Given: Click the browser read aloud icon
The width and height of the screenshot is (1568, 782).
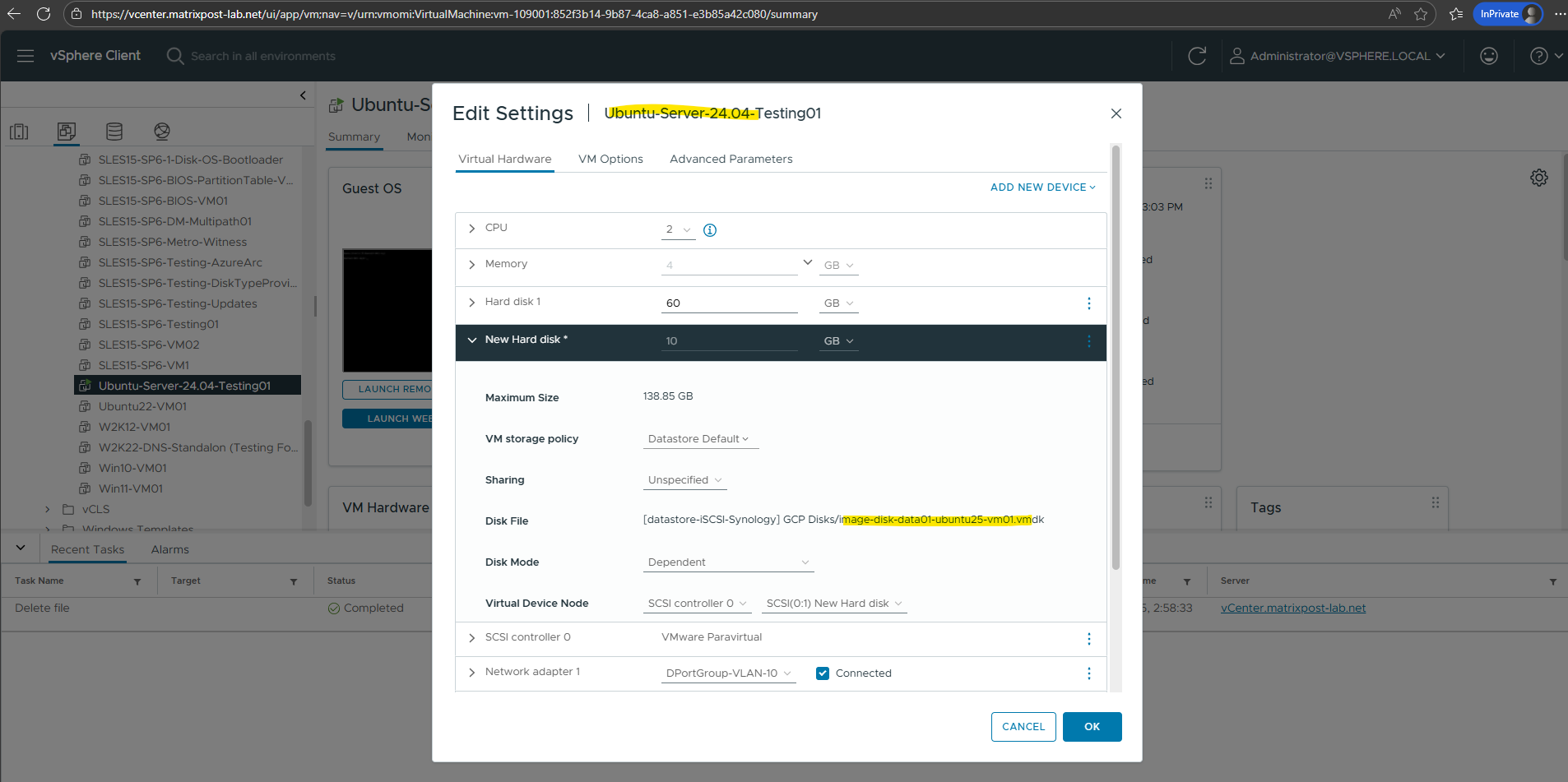Looking at the screenshot, I should pyautogui.click(x=1394, y=14).
